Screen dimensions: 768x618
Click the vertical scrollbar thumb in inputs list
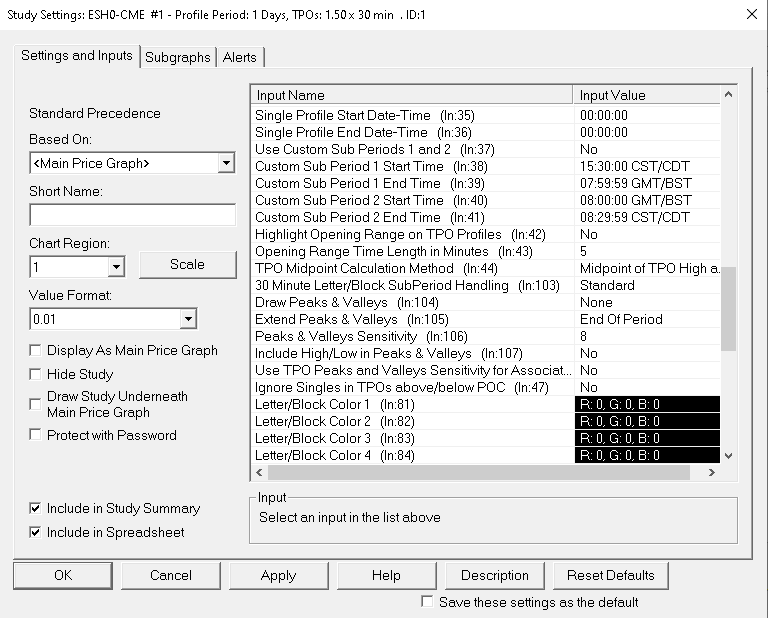tap(728, 309)
